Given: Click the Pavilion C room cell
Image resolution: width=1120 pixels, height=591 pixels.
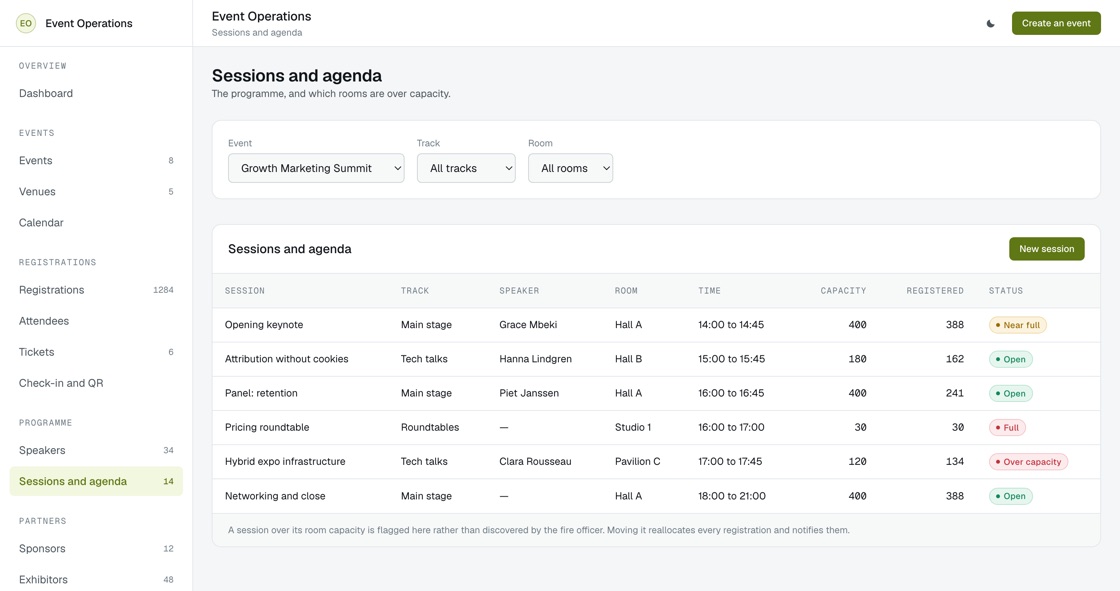Looking at the screenshot, I should coord(638,462).
